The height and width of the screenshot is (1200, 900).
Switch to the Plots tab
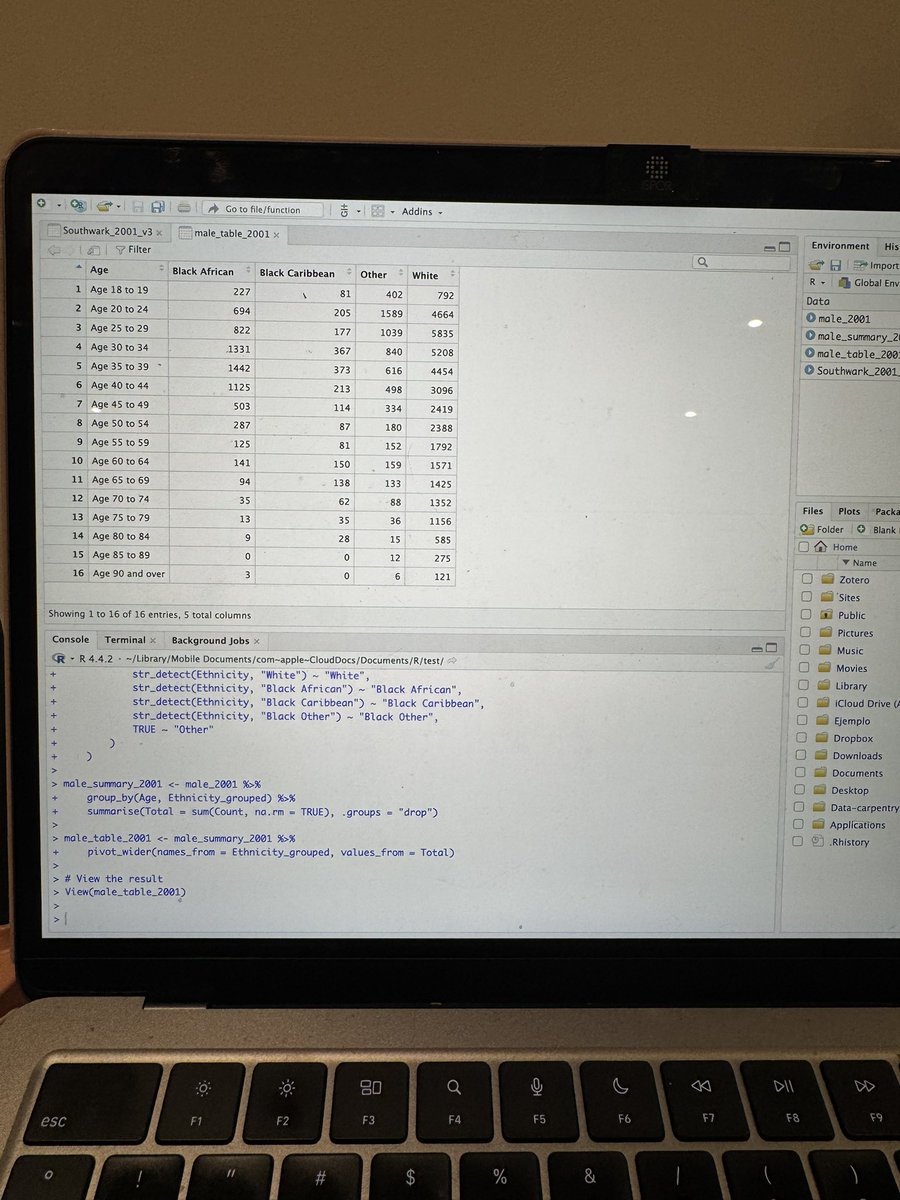point(849,511)
